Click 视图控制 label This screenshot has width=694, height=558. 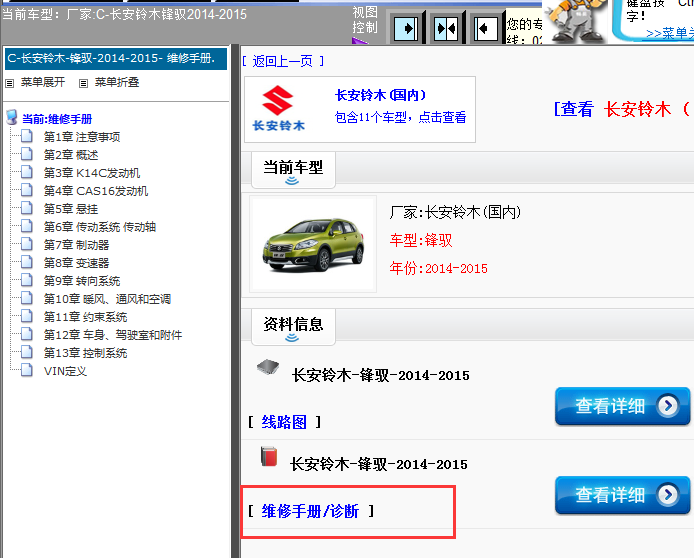[365, 20]
